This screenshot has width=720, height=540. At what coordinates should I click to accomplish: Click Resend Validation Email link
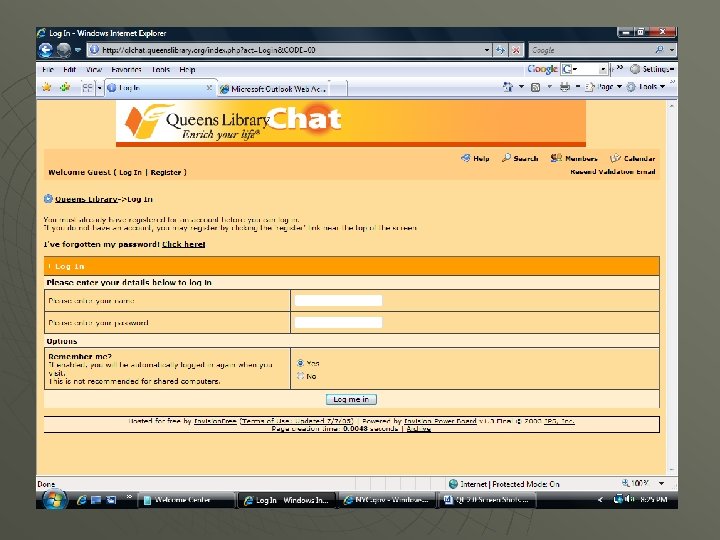pos(613,172)
